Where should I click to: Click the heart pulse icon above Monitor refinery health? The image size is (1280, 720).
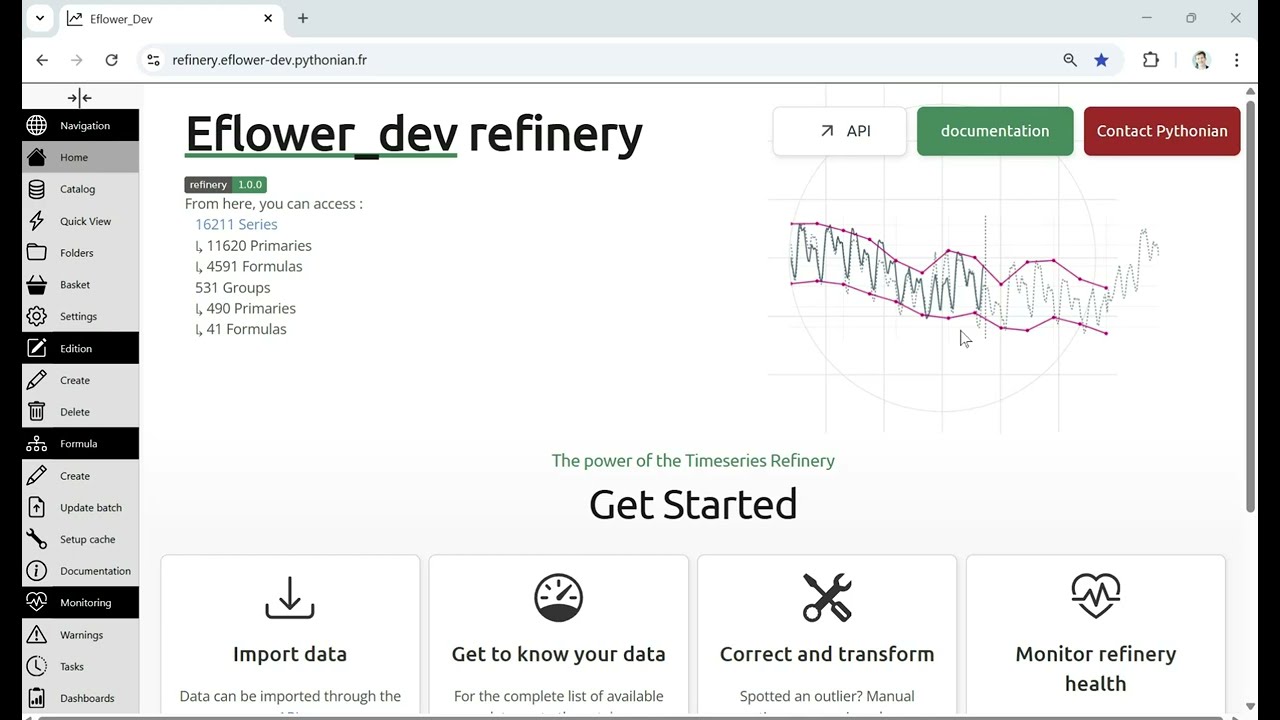[x=1096, y=597]
